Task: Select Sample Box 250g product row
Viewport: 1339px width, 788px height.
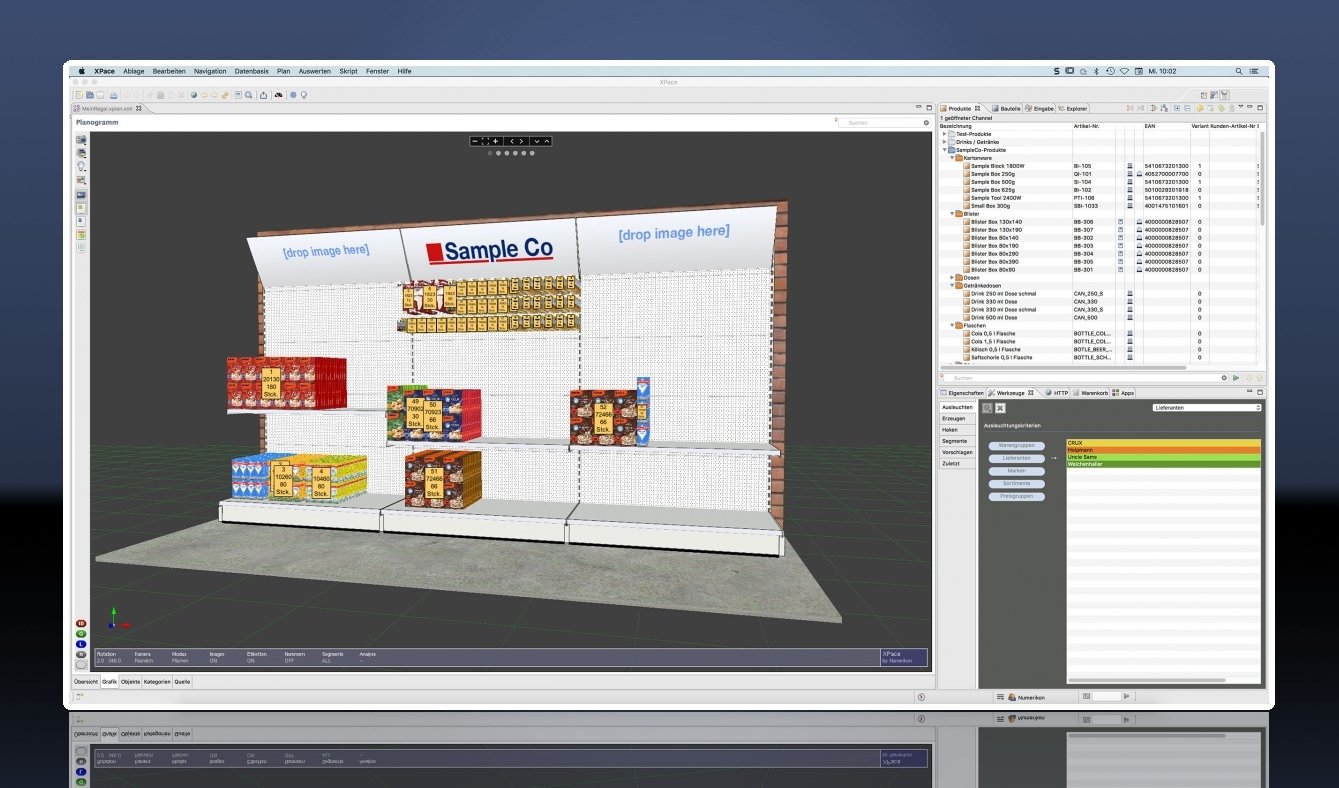Action: pyautogui.click(x=1101, y=174)
